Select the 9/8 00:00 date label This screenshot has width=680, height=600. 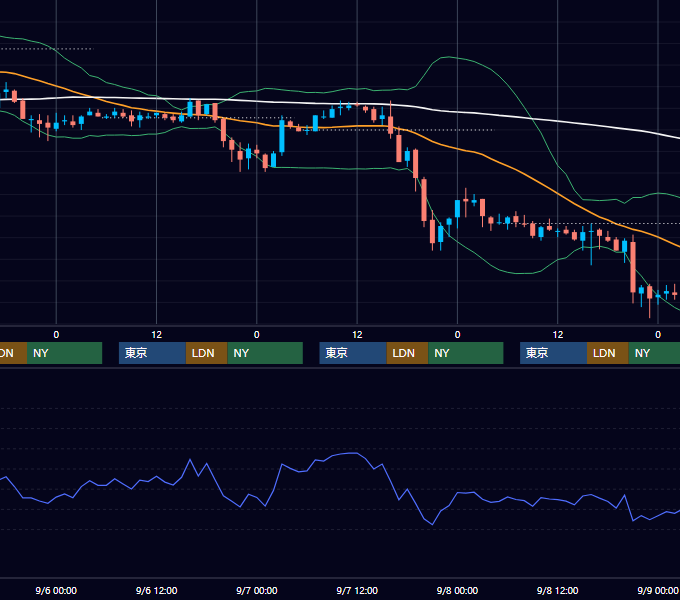[457, 590]
